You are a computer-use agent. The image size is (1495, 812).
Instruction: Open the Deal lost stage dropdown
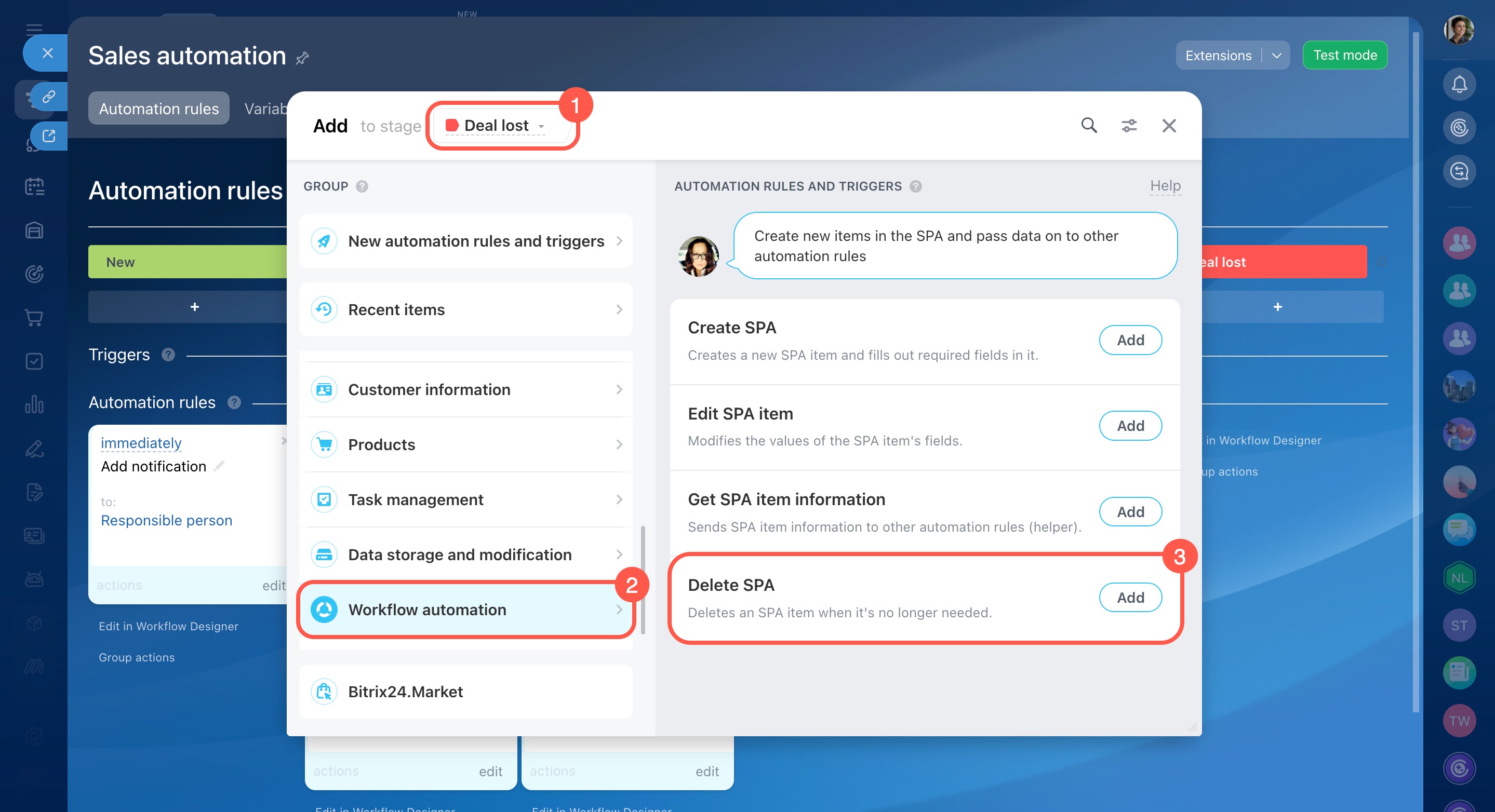496,126
